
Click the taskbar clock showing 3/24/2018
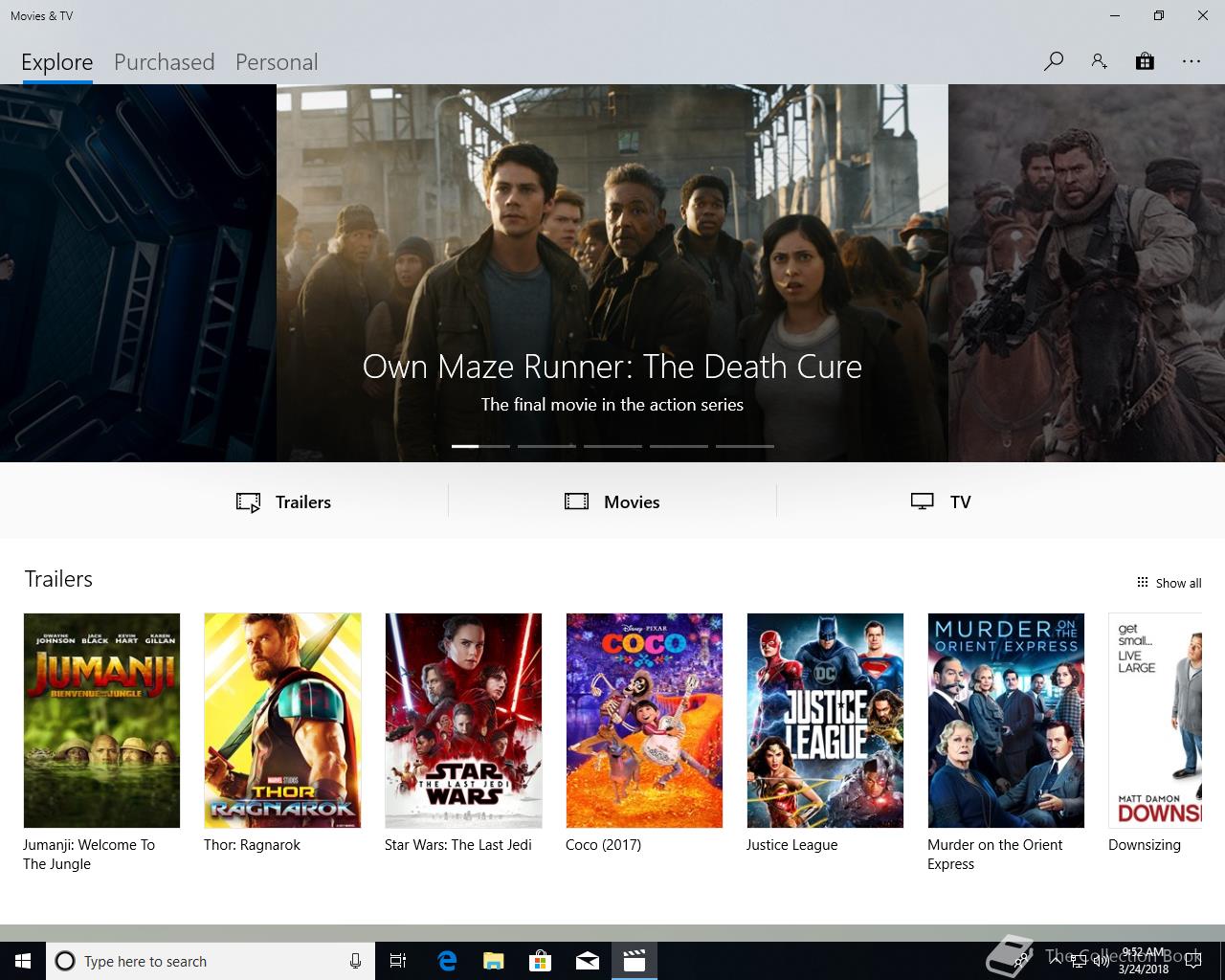tap(1145, 961)
